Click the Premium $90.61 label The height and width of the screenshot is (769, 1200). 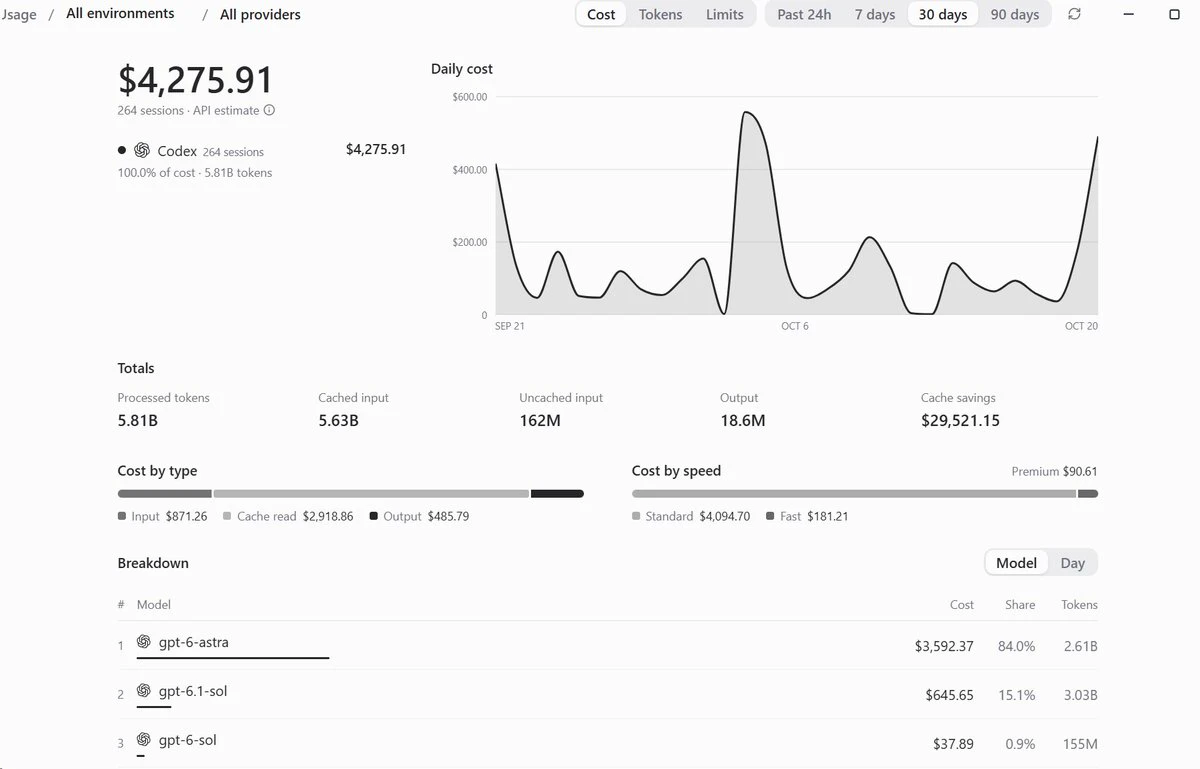tap(1054, 471)
